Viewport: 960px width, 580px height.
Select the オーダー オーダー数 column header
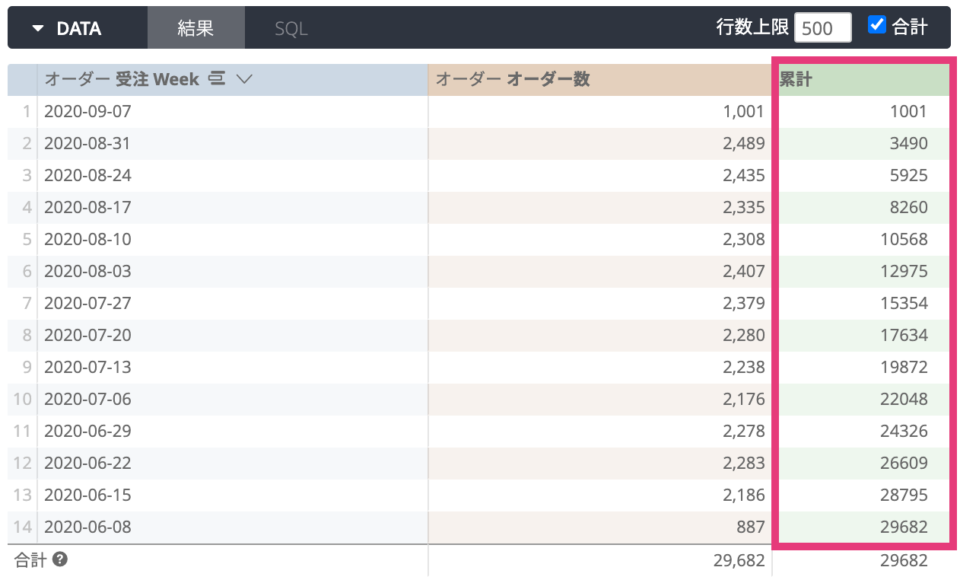tap(599, 80)
